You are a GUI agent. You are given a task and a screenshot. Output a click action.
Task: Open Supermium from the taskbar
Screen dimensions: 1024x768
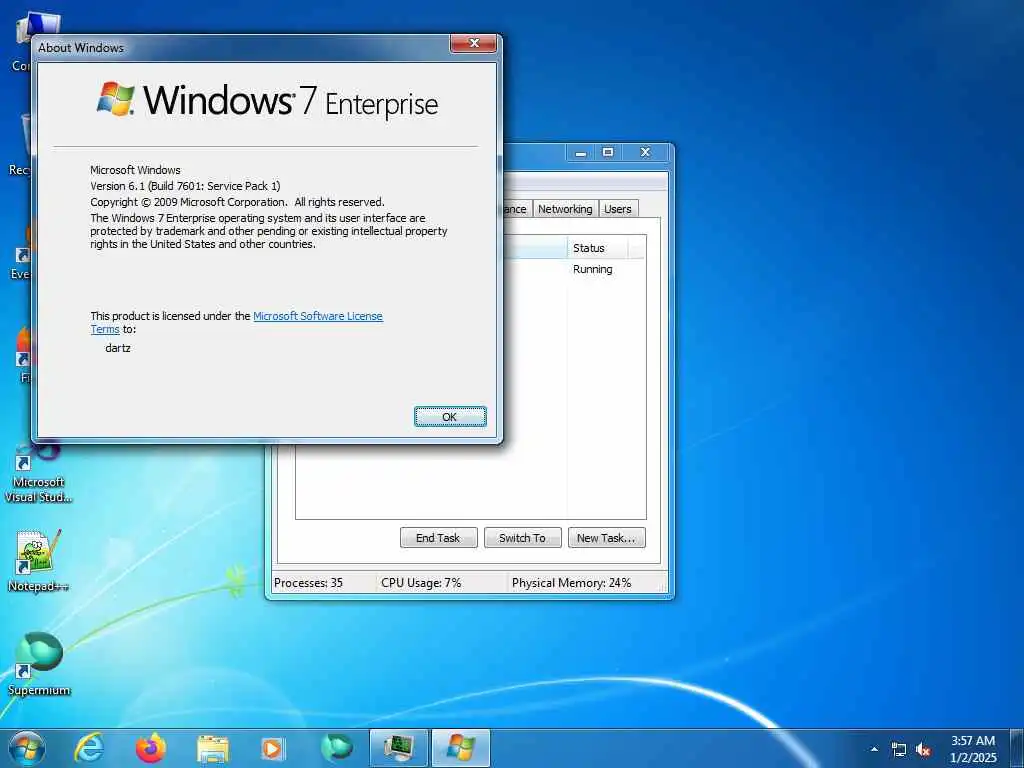[x=337, y=748]
